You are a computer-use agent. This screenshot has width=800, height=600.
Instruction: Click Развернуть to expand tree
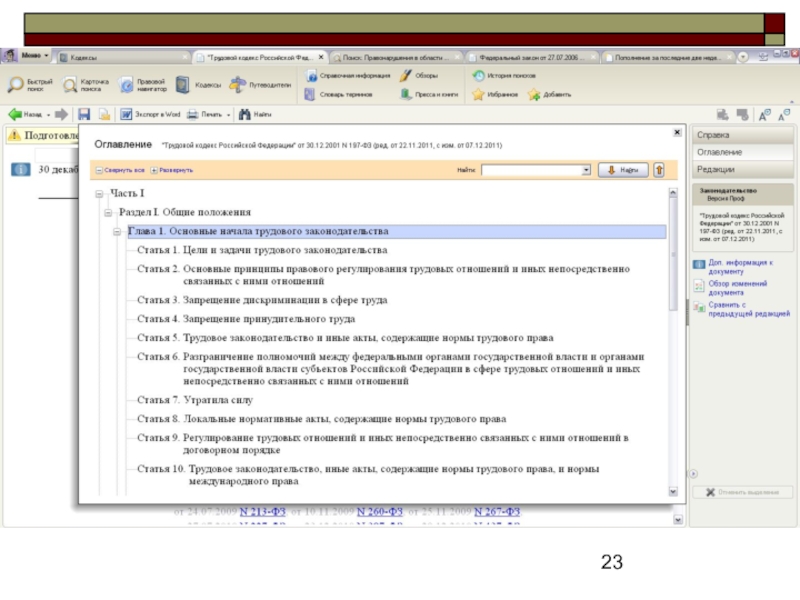click(172, 170)
